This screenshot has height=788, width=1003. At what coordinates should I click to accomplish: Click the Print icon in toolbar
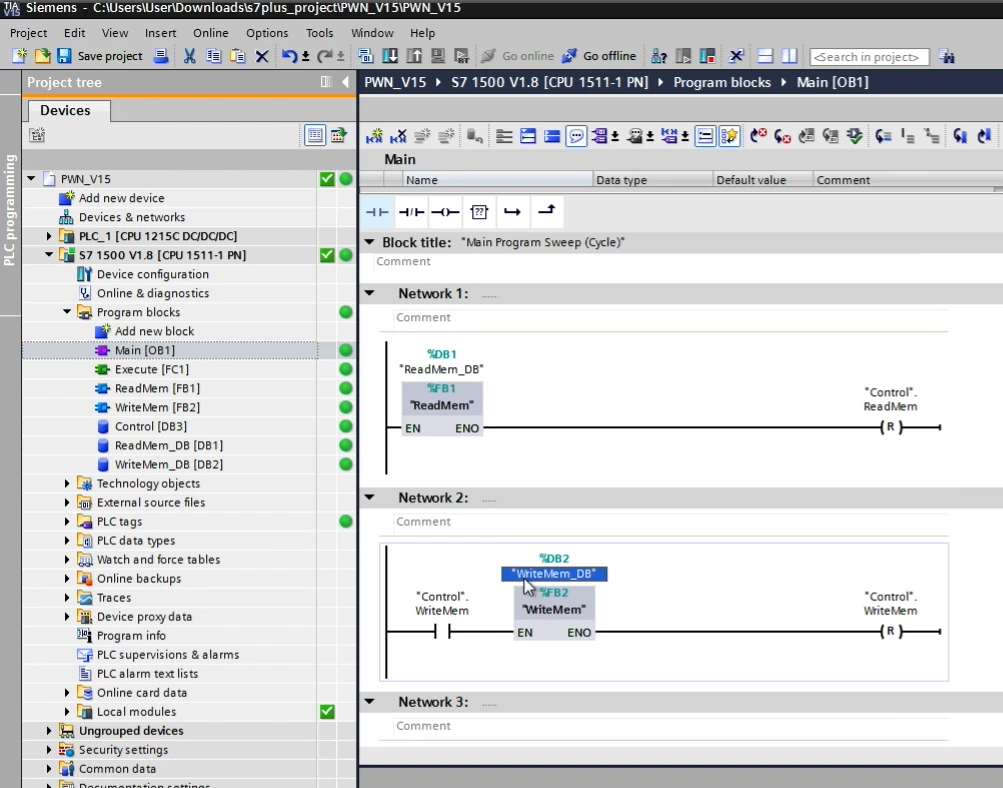[160, 56]
